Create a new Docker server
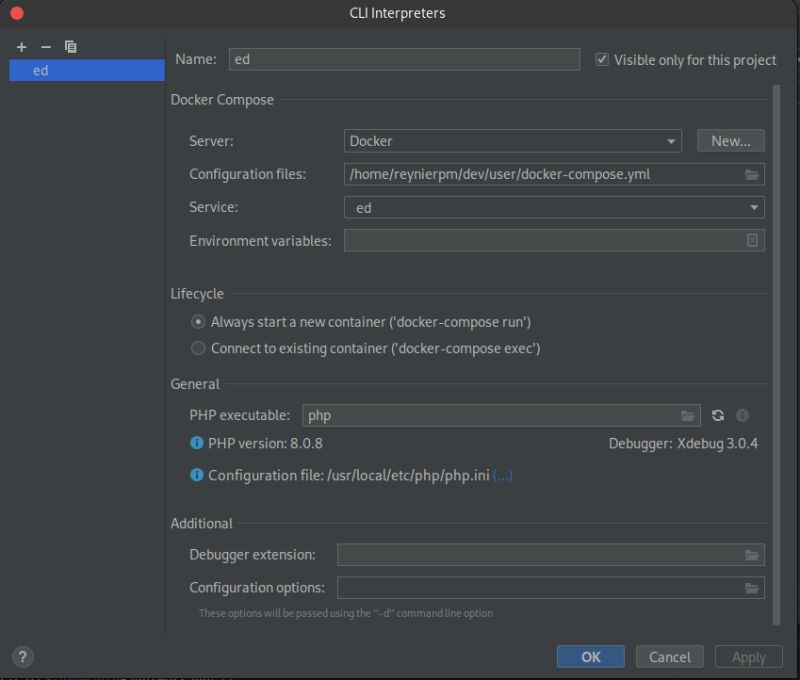800x680 pixels. click(729, 141)
